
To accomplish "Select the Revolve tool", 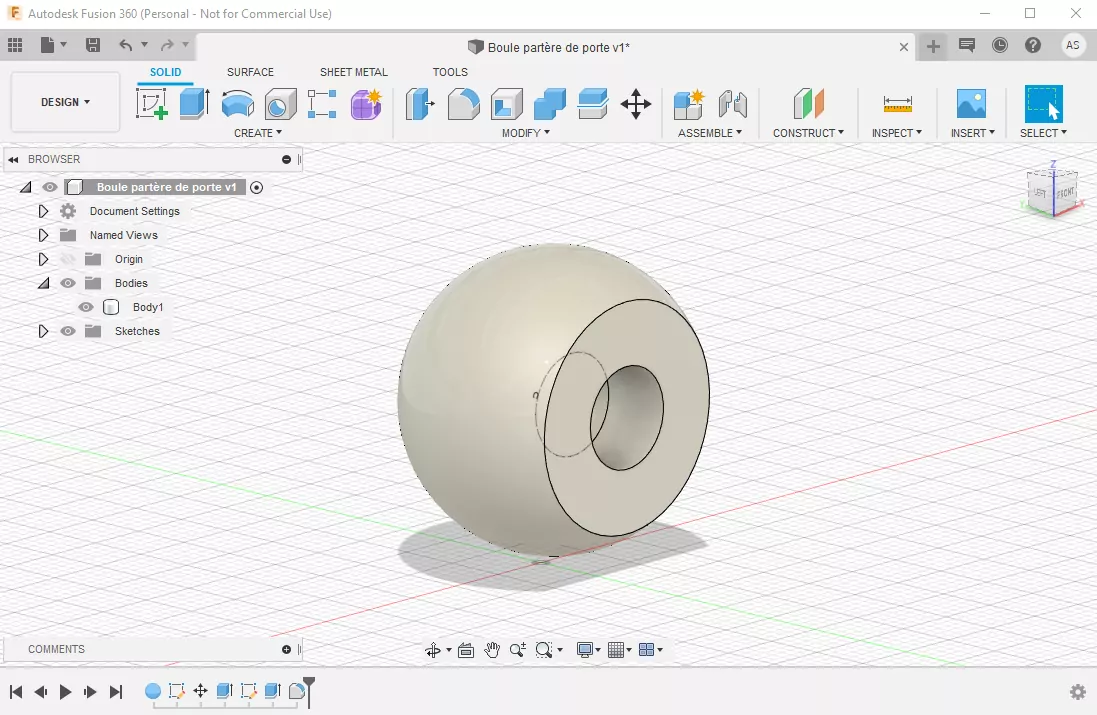I will coord(237,104).
